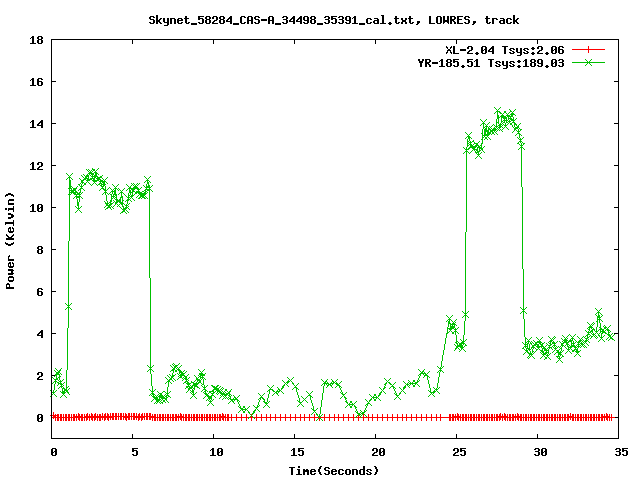Select the XL-2.04 Tsys:2.06 legend label
The height and width of the screenshot is (480, 640).
pyautogui.click(x=505, y=50)
